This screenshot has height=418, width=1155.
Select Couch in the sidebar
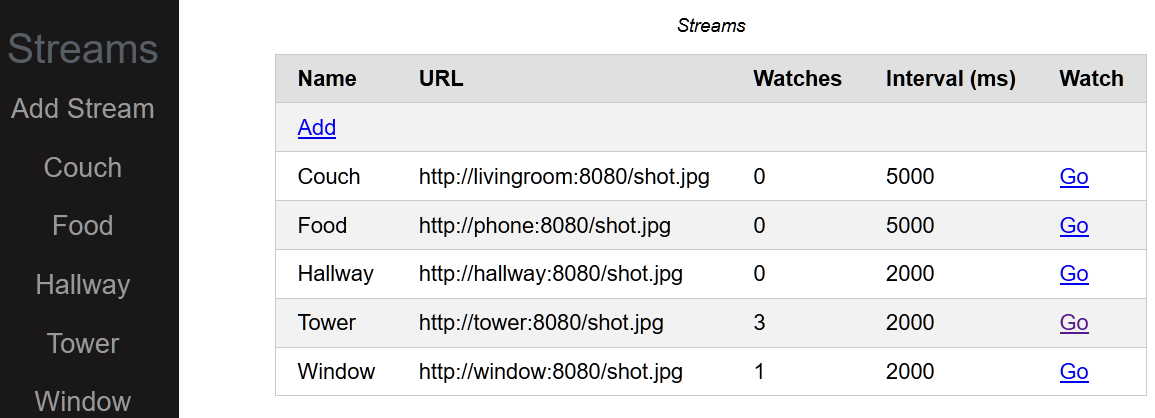tap(83, 168)
